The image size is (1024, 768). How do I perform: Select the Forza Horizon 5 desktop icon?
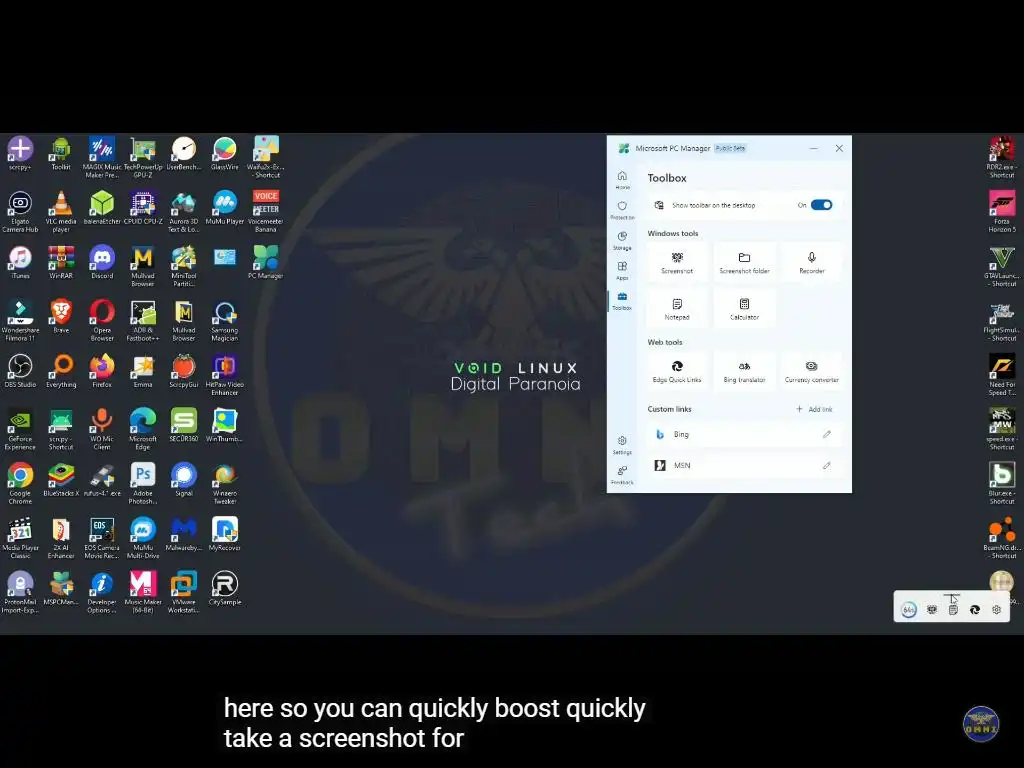[x=1002, y=212]
